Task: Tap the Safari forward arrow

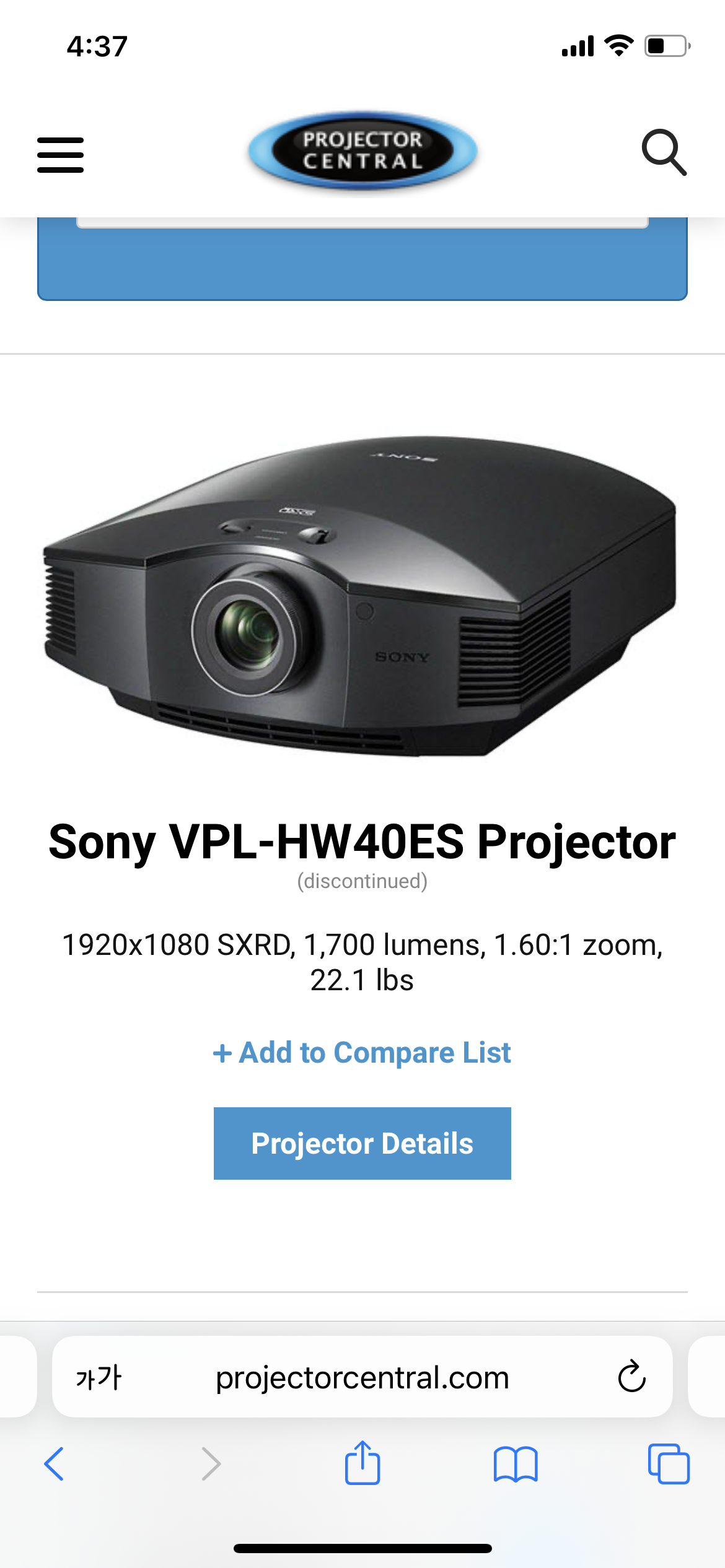Action: coord(211,1464)
